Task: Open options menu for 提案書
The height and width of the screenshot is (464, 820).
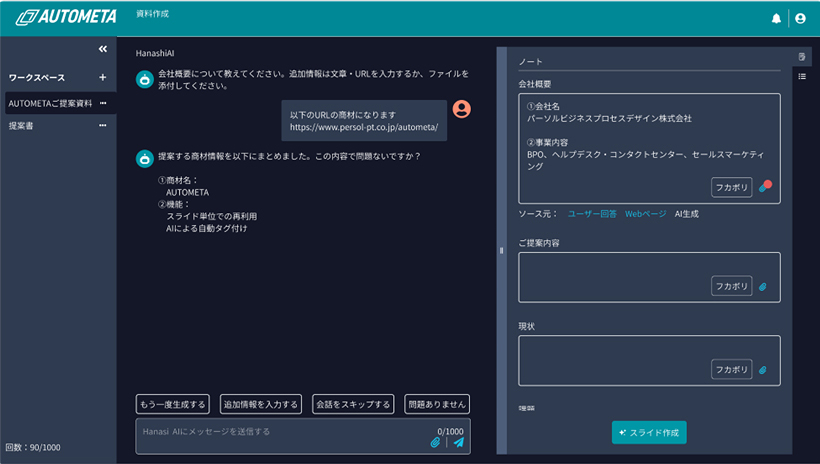Action: tap(103, 126)
